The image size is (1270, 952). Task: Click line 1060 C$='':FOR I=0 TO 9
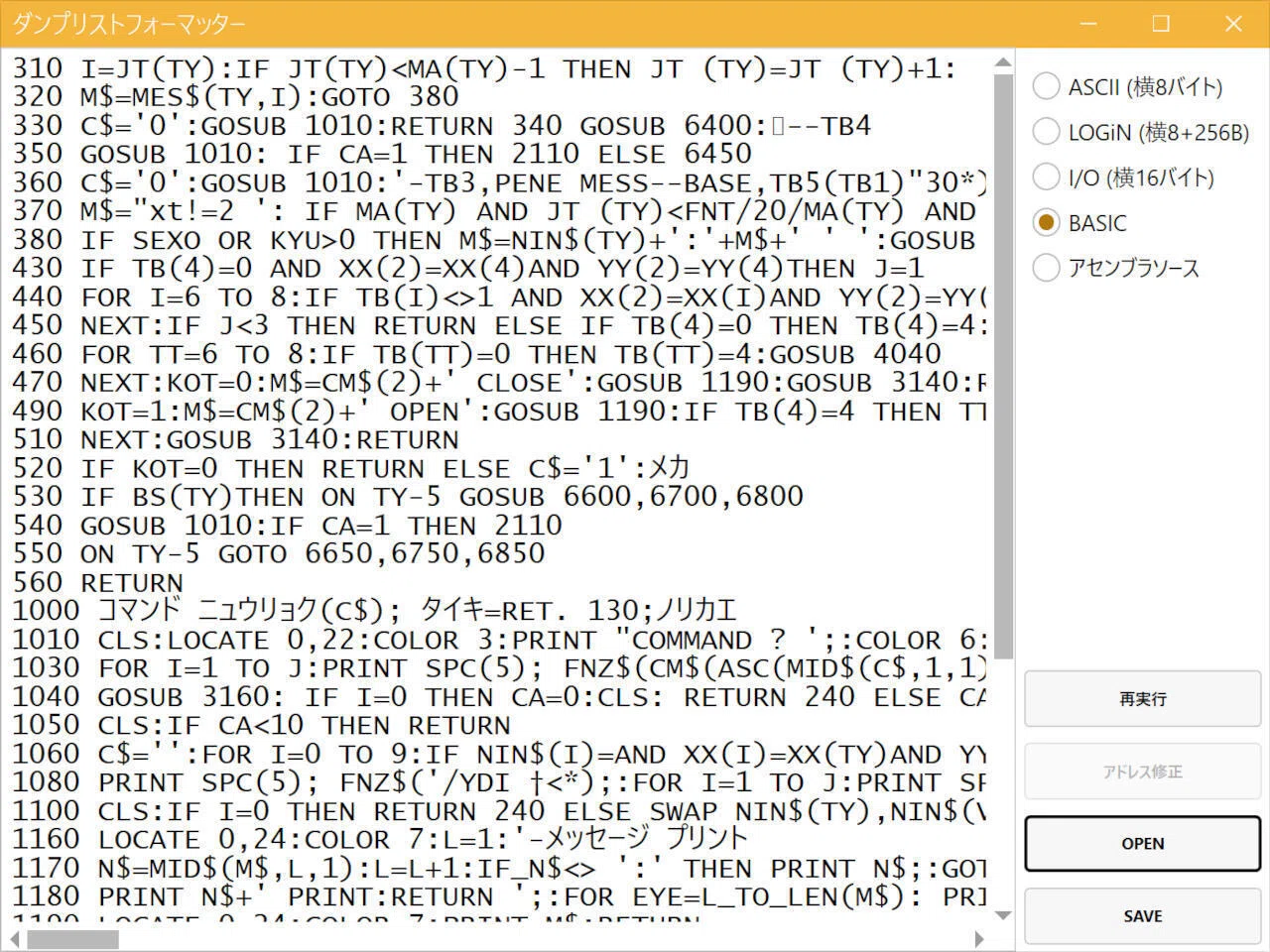[x=499, y=755]
